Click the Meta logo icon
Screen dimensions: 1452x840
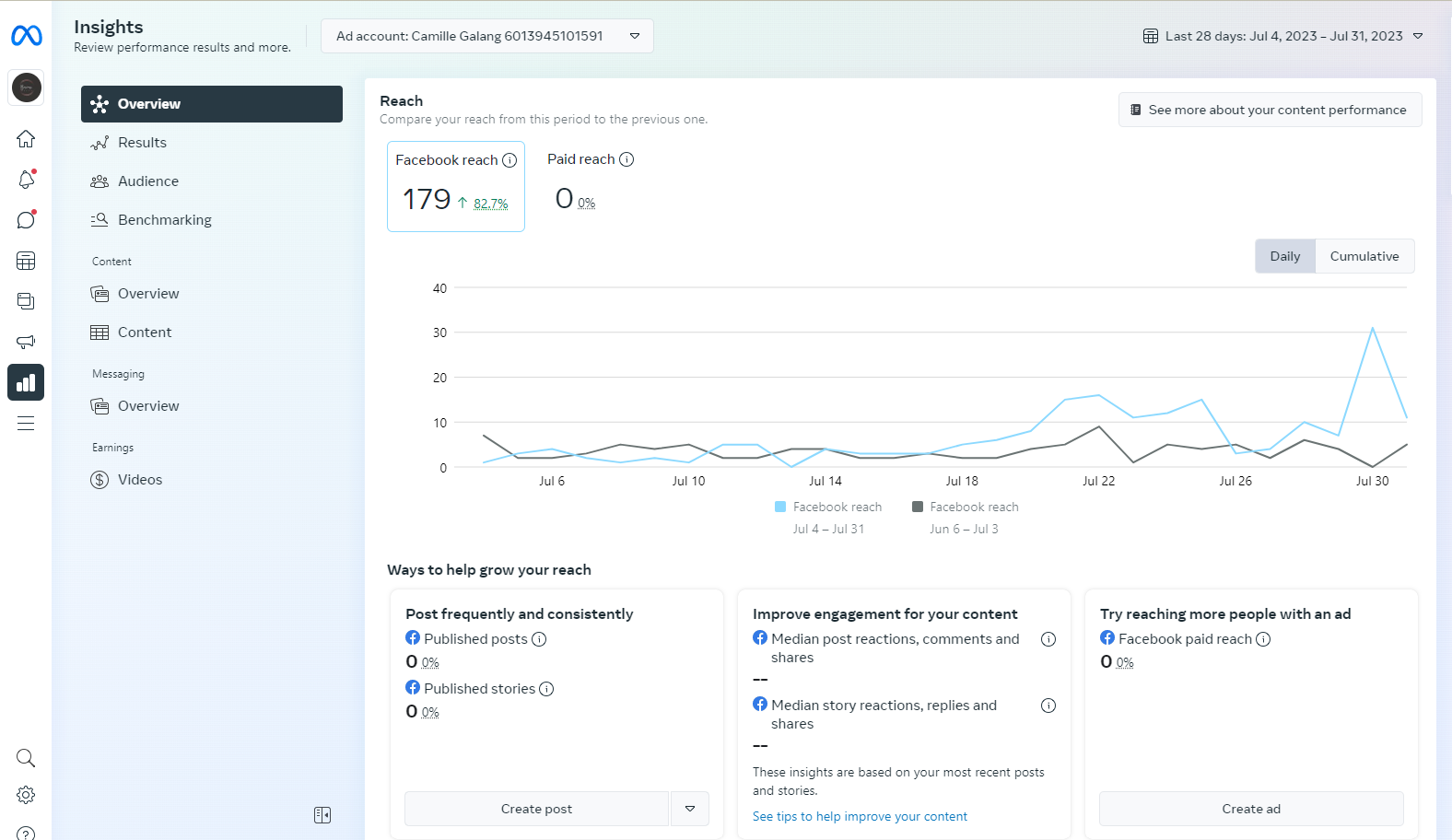coord(26,36)
